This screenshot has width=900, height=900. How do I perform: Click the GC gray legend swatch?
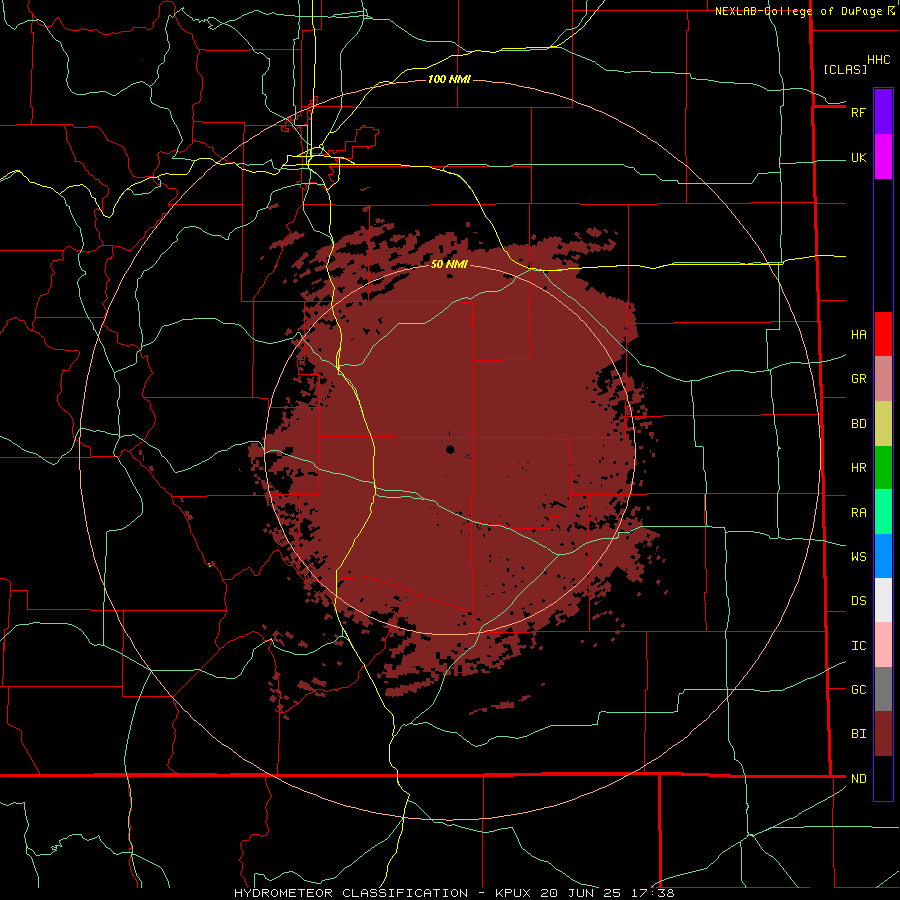883,689
